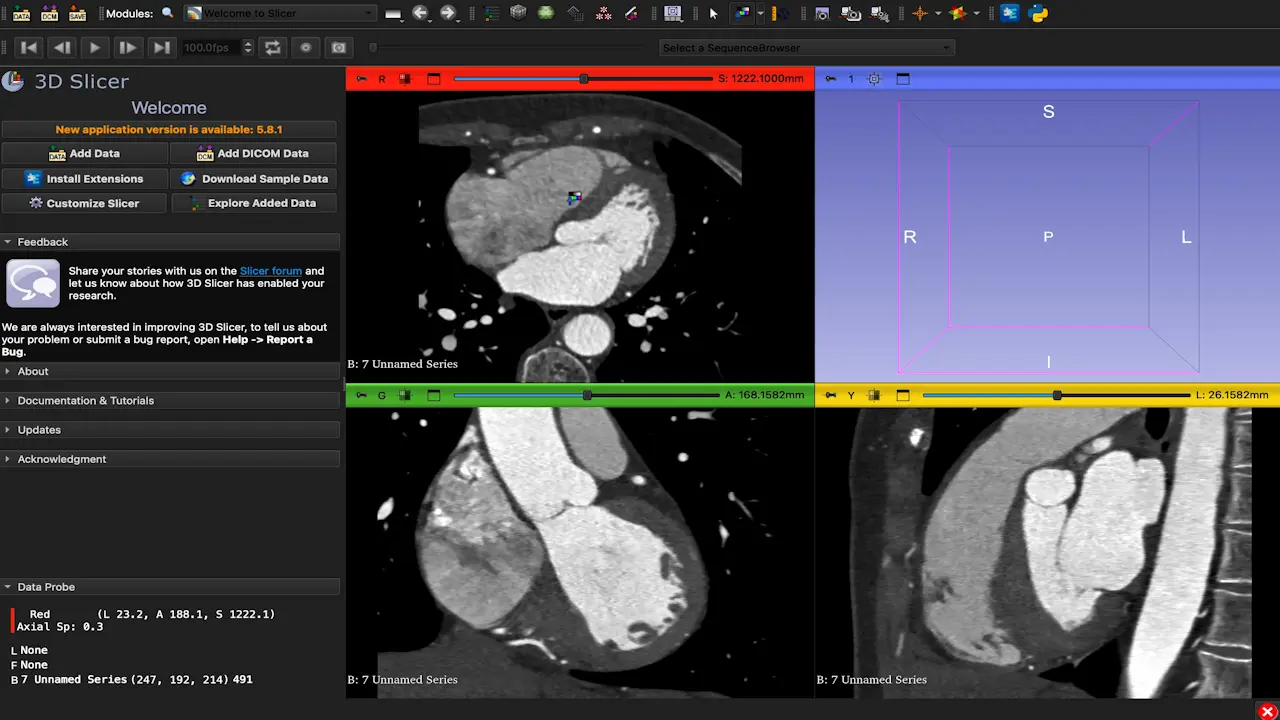Click new application version available notice
Image resolution: width=1280 pixels, height=720 pixels.
tap(169, 130)
